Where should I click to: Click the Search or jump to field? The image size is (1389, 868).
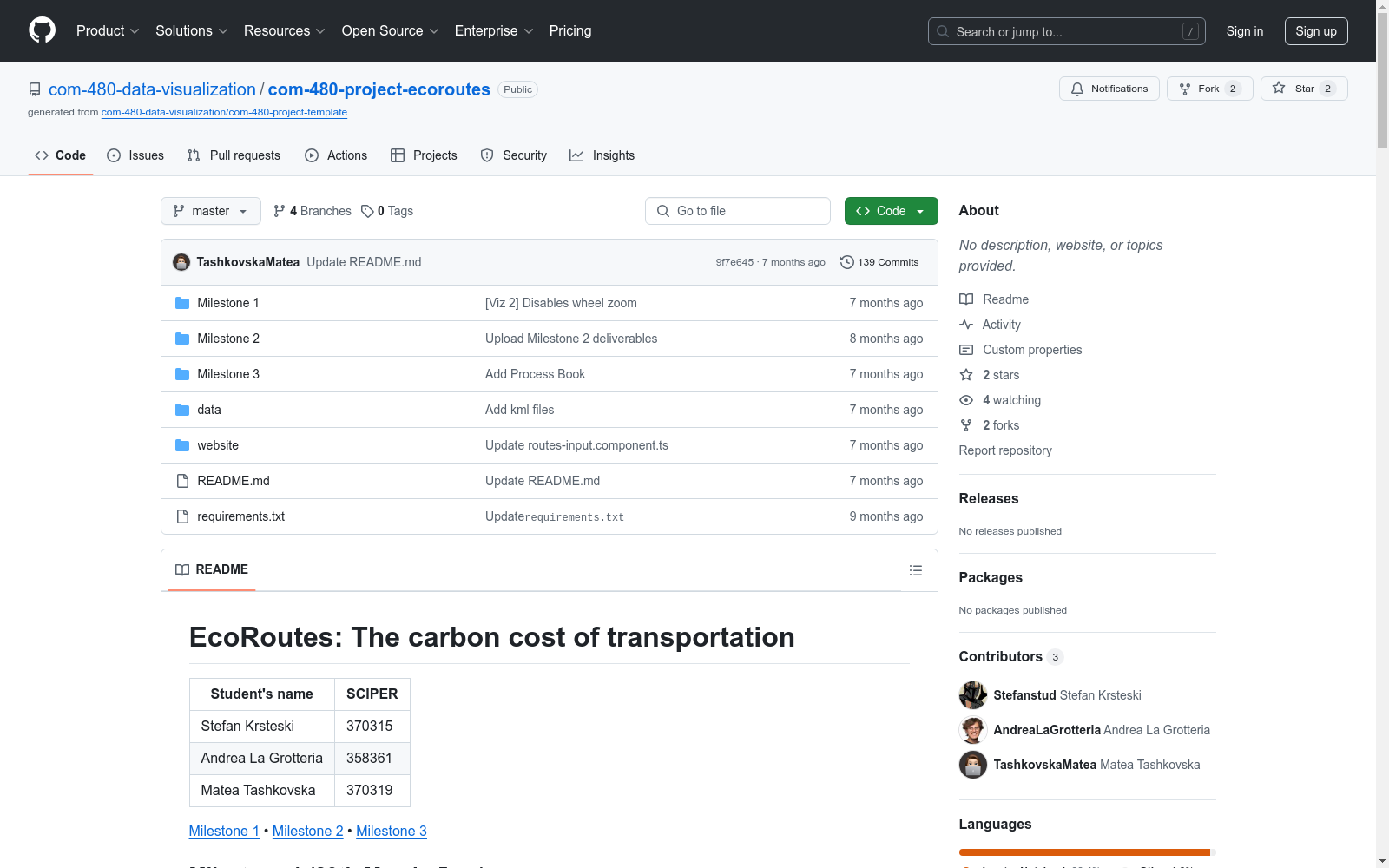1067,31
